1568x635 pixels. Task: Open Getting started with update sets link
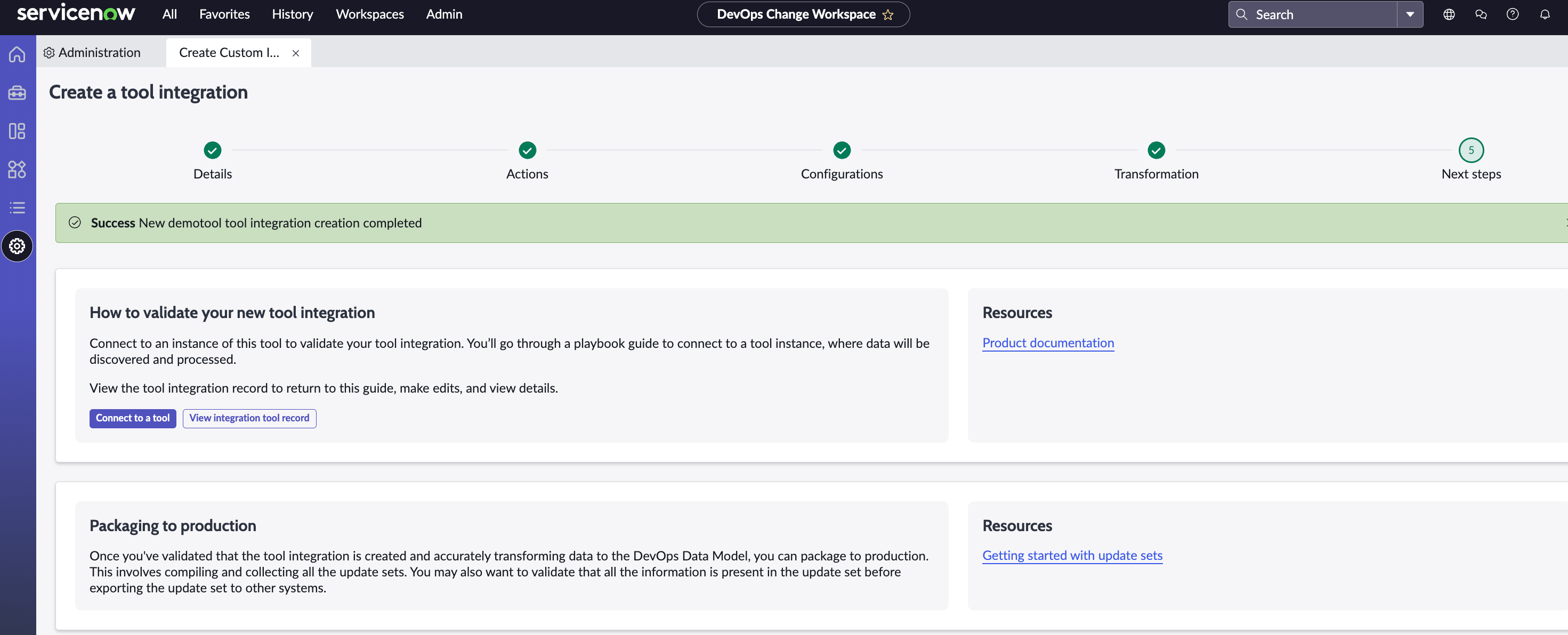[x=1072, y=555]
